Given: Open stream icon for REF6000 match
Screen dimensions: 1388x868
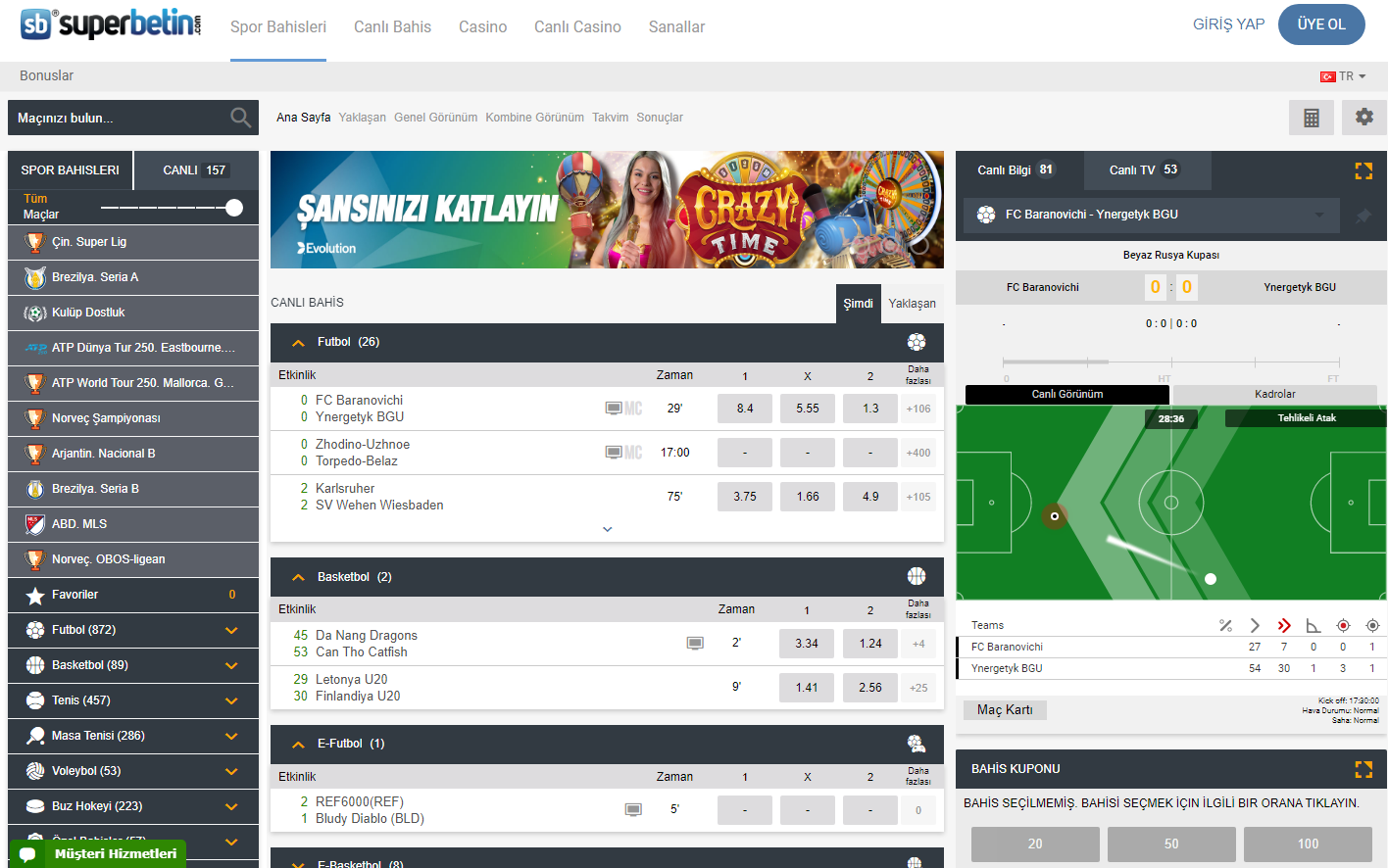Looking at the screenshot, I should pos(633,810).
